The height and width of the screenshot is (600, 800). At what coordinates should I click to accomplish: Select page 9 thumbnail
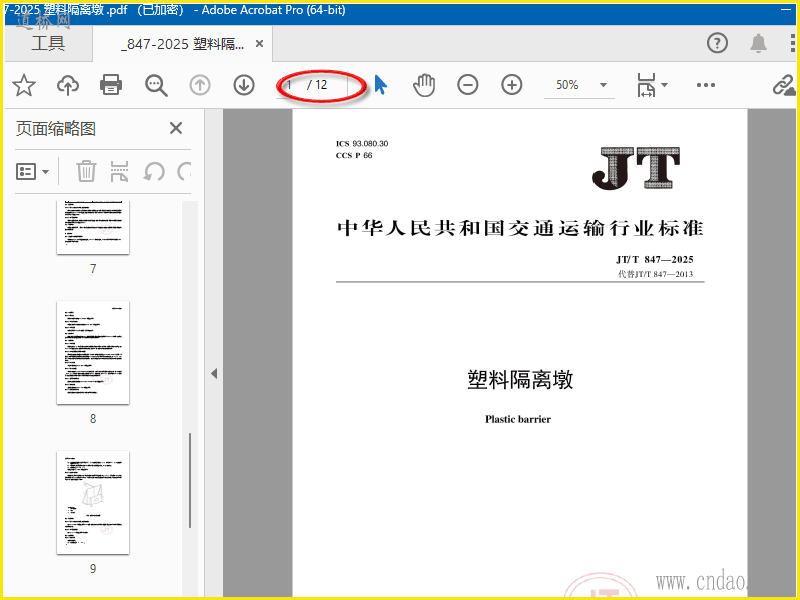click(93, 503)
